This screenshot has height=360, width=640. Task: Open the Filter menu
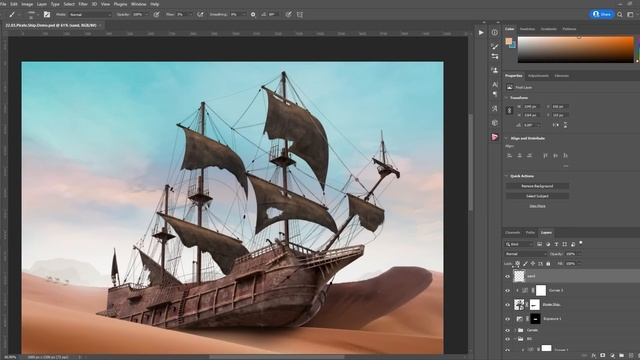pyautogui.click(x=83, y=4)
